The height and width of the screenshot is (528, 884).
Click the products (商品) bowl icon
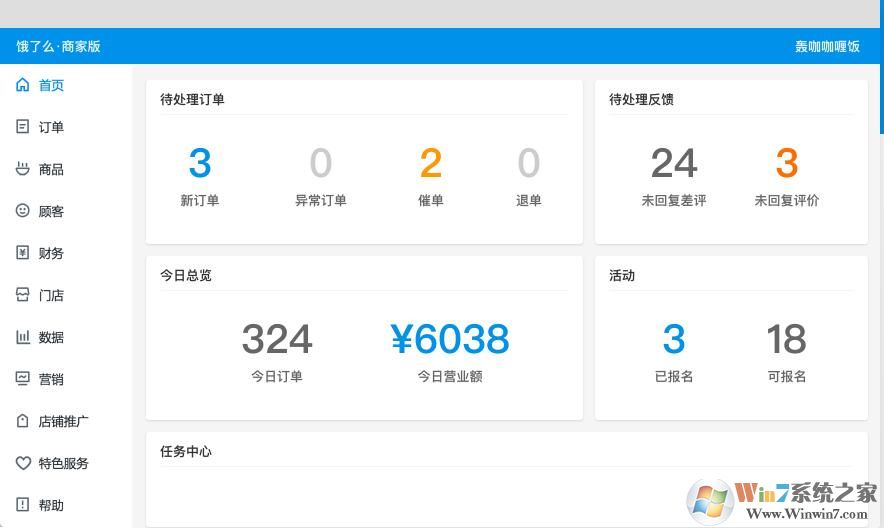23,169
